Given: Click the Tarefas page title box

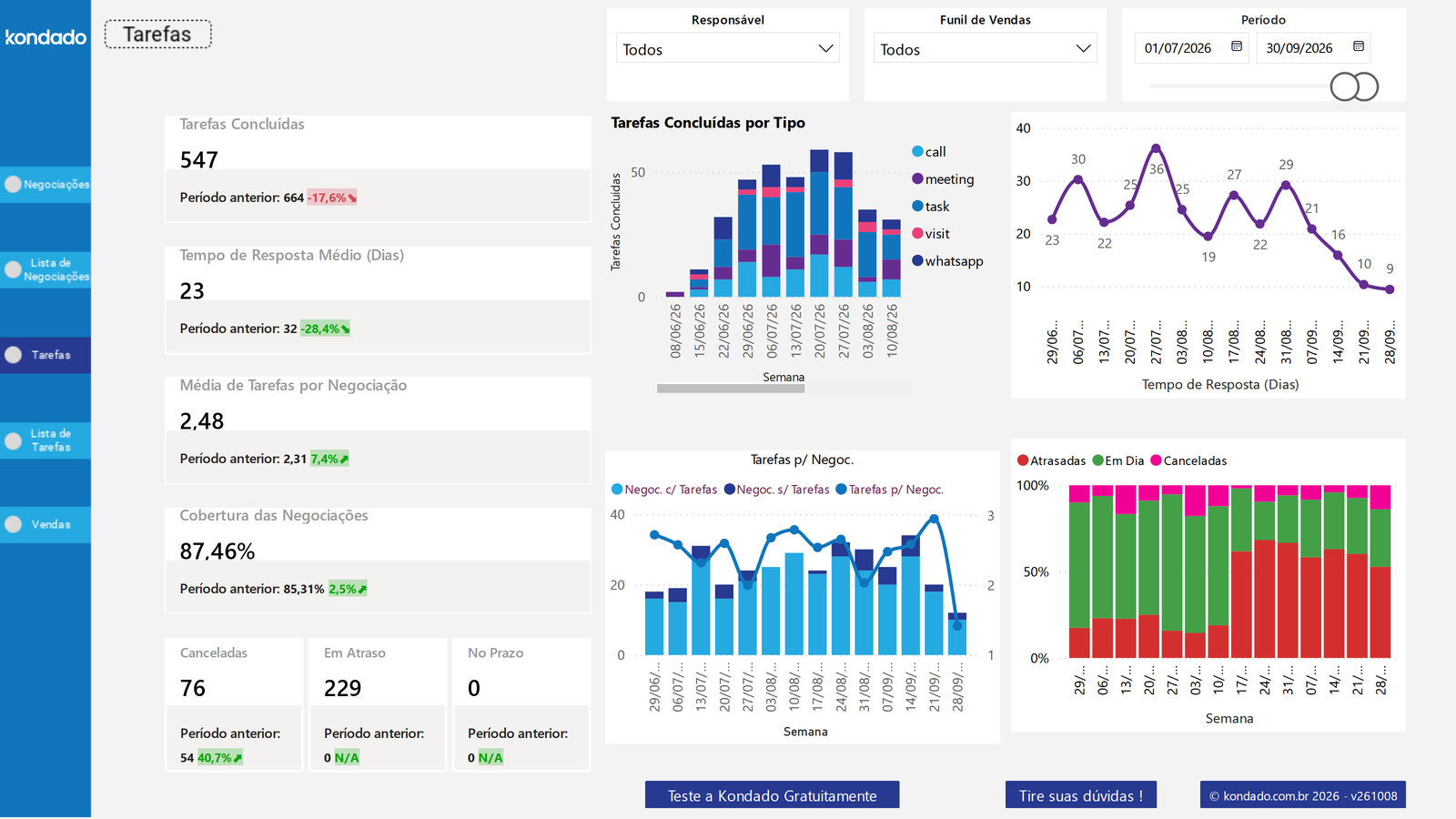Looking at the screenshot, I should (158, 35).
